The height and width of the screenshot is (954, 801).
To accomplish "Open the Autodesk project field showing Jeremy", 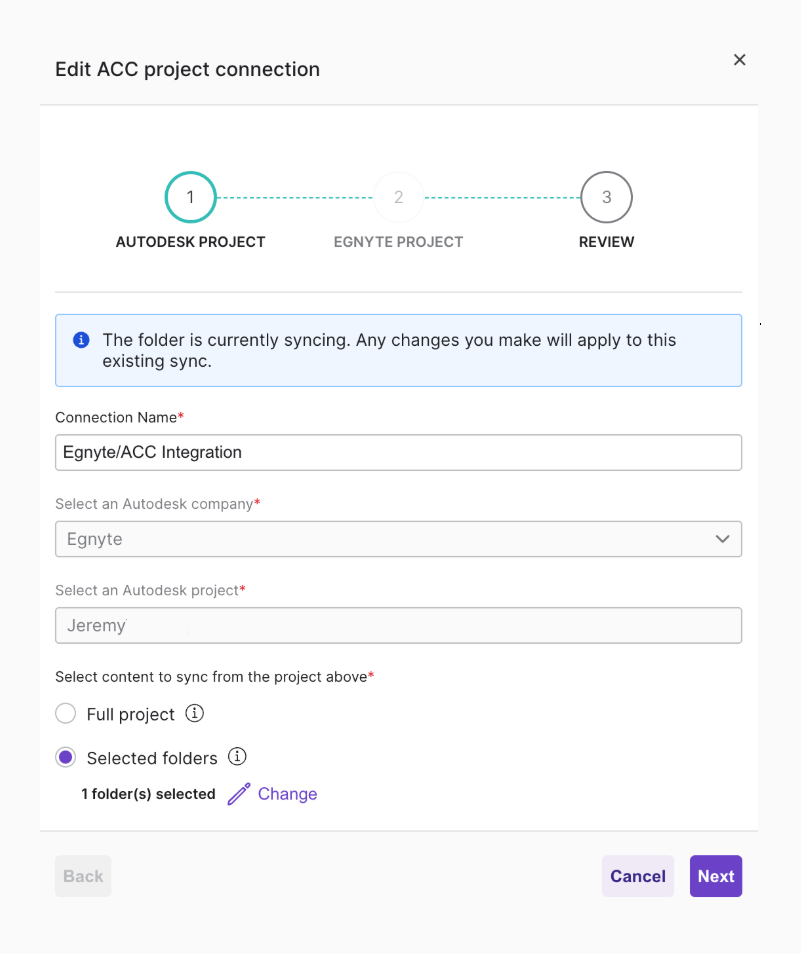I will 398,626.
